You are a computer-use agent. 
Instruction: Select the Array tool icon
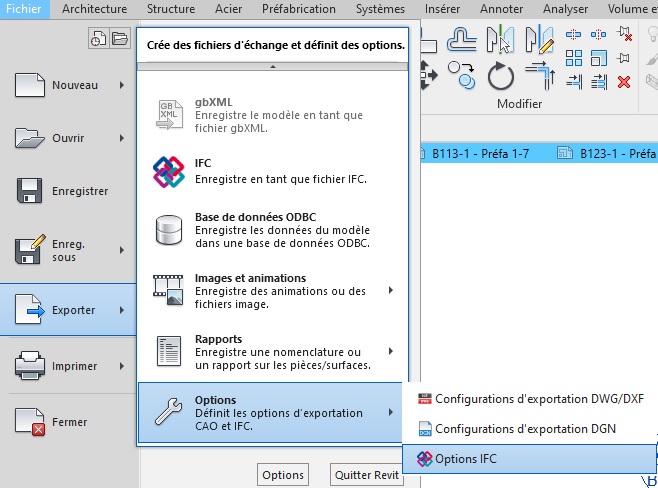click(x=574, y=58)
